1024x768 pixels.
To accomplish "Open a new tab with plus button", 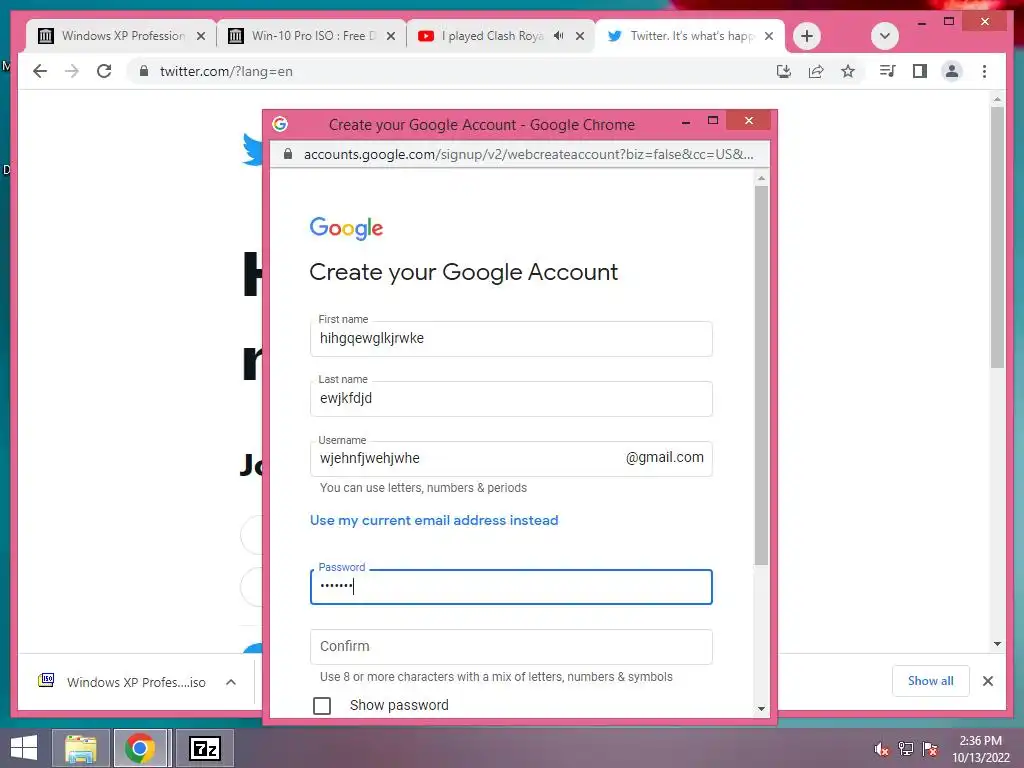I will 807,36.
